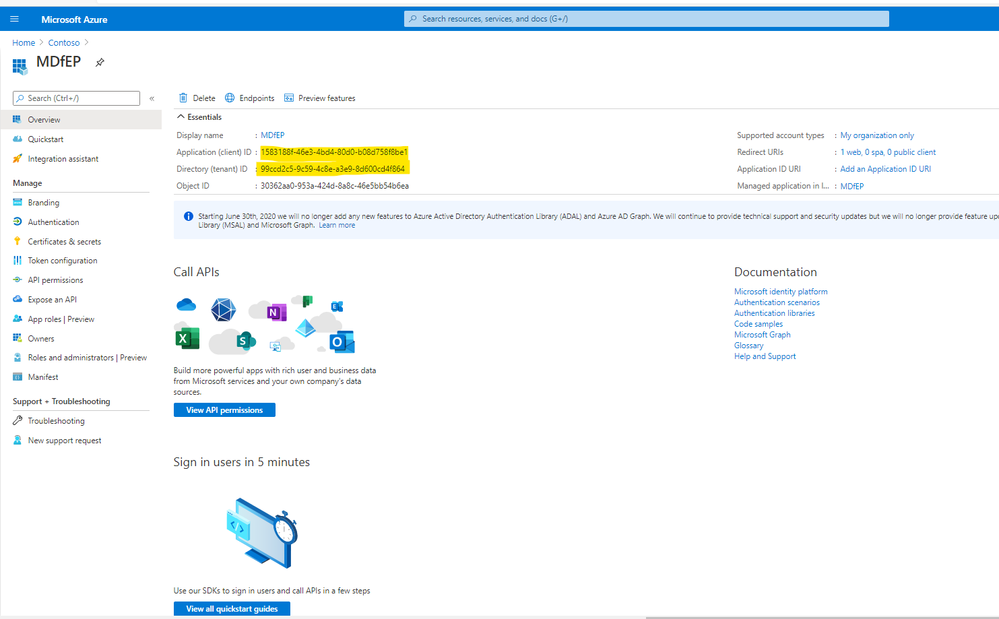Click the highlighted Directory (tenant) ID value

click(x=333, y=169)
